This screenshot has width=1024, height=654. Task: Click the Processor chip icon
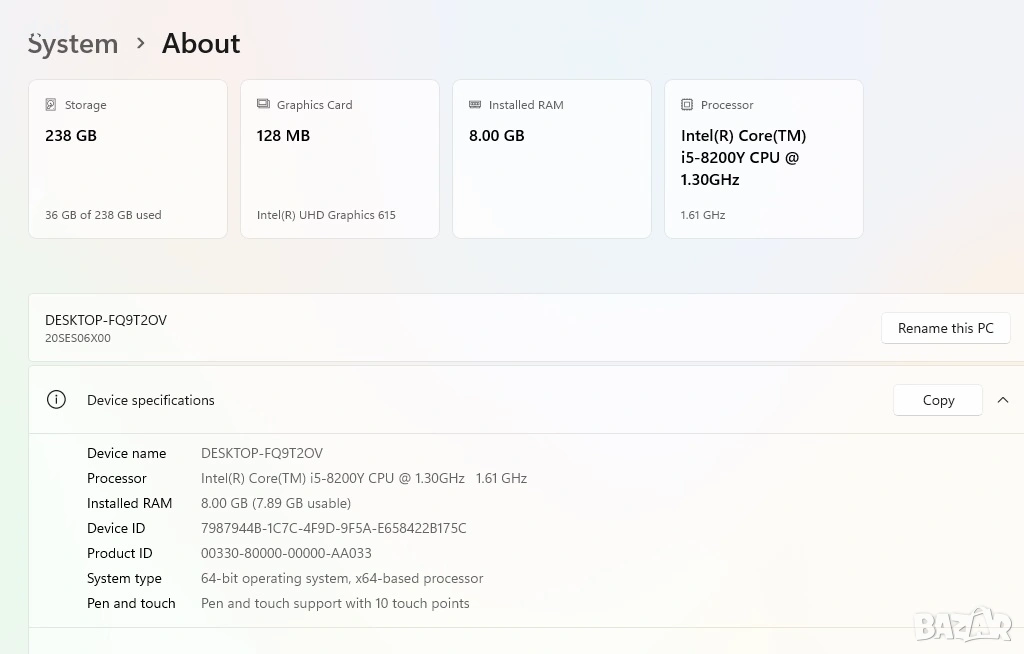pos(687,105)
